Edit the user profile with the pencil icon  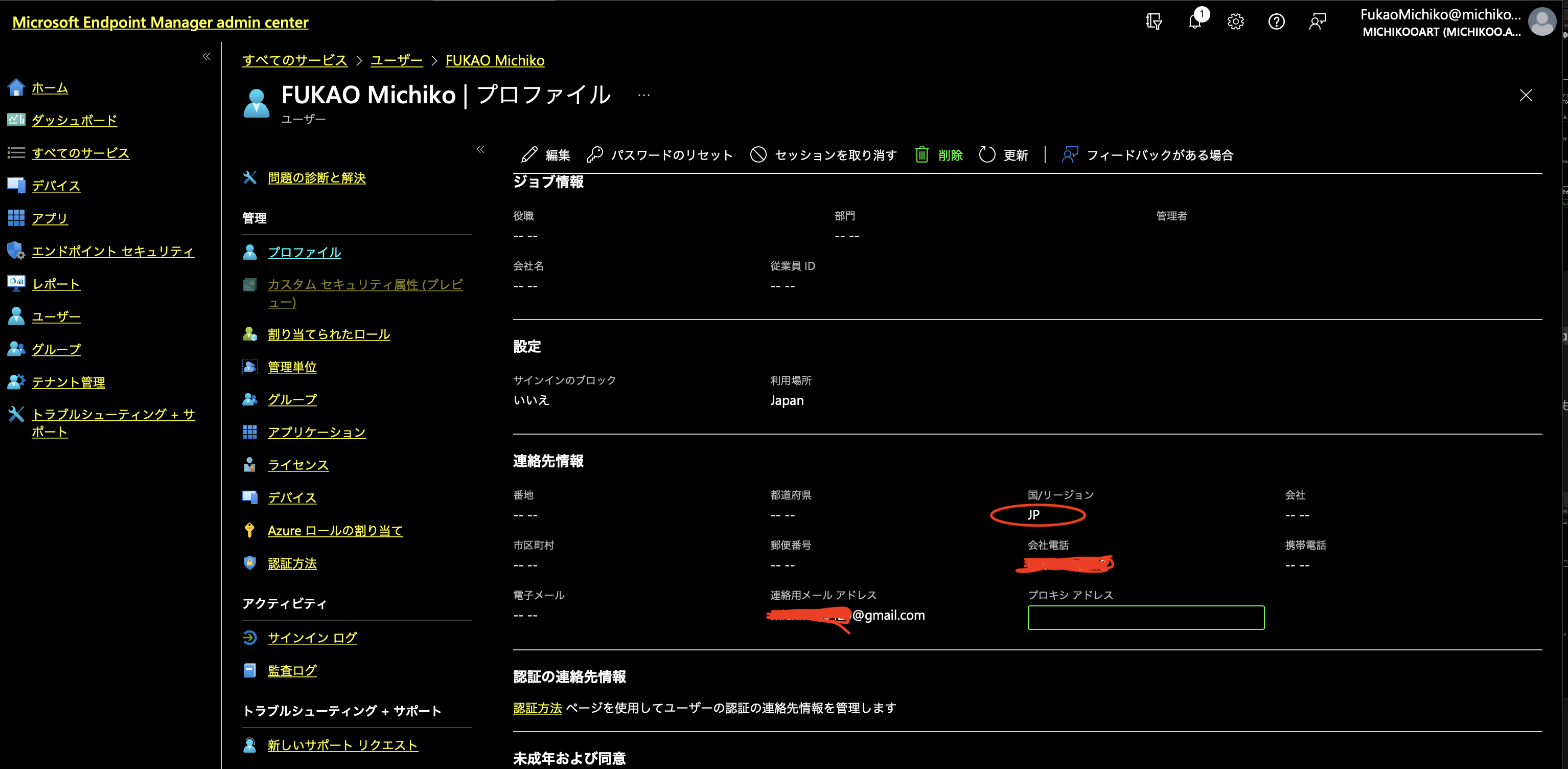point(529,154)
